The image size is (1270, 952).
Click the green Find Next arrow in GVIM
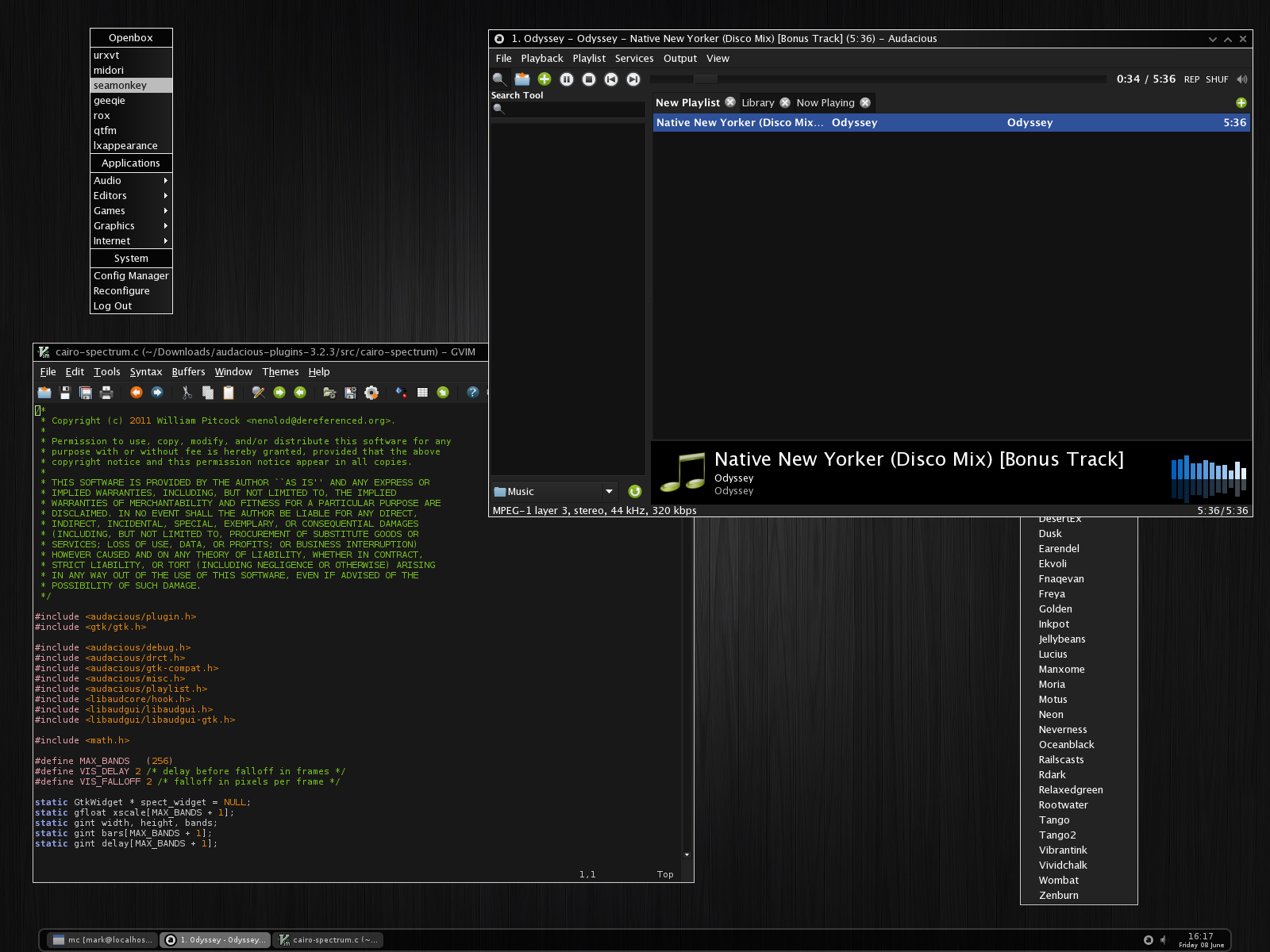279,392
